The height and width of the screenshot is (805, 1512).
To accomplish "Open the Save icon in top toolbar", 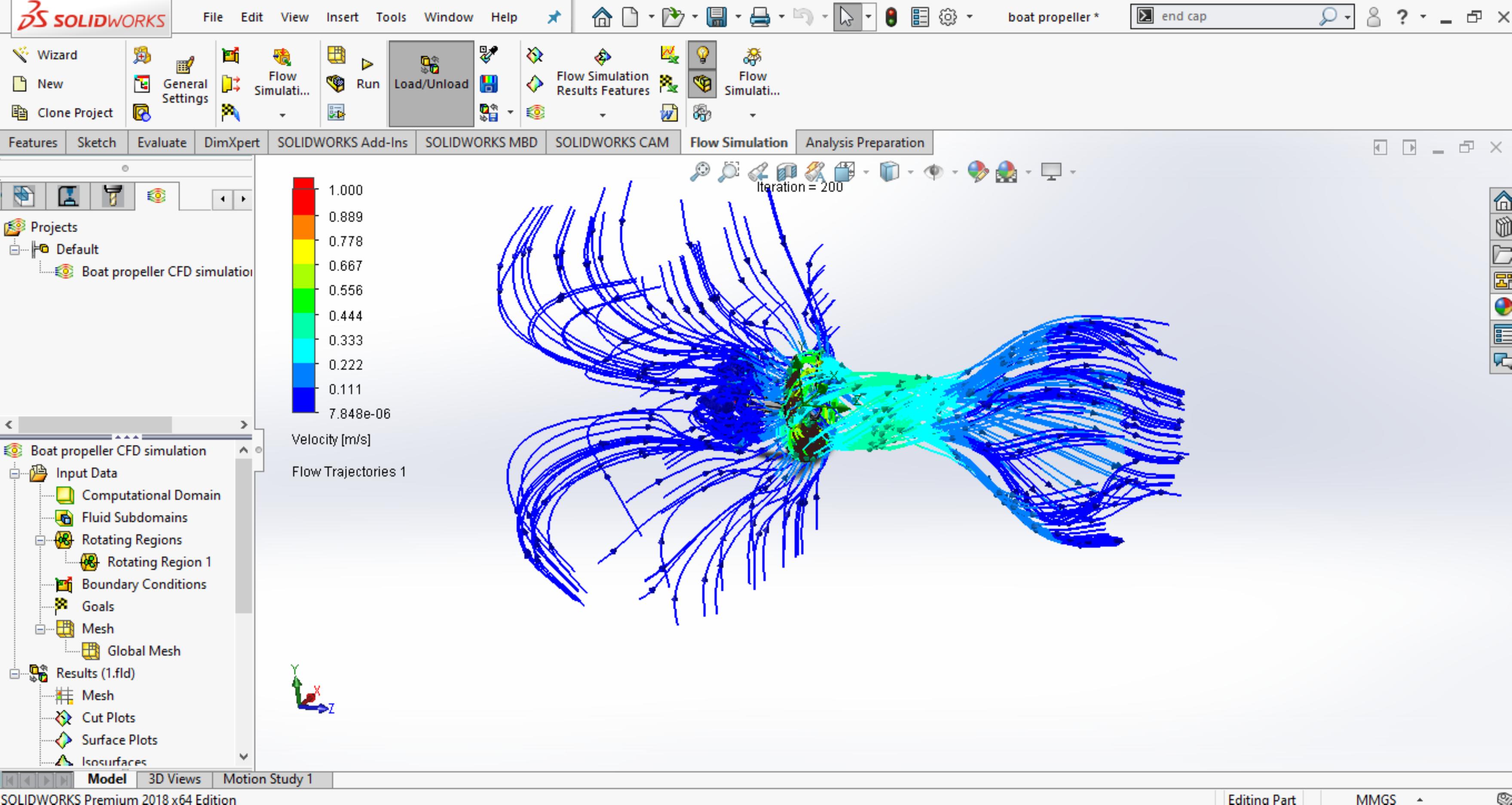I will (716, 17).
